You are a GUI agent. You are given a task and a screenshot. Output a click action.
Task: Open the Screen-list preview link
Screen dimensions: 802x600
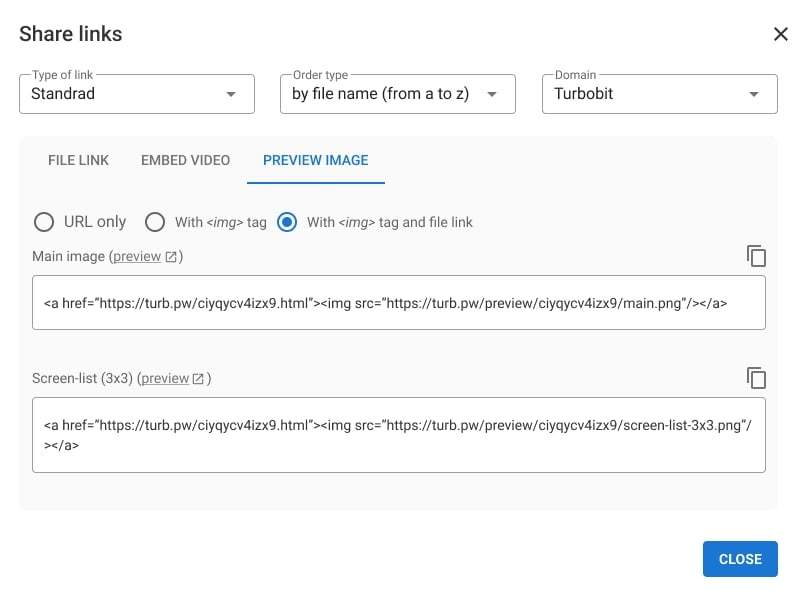click(x=165, y=379)
